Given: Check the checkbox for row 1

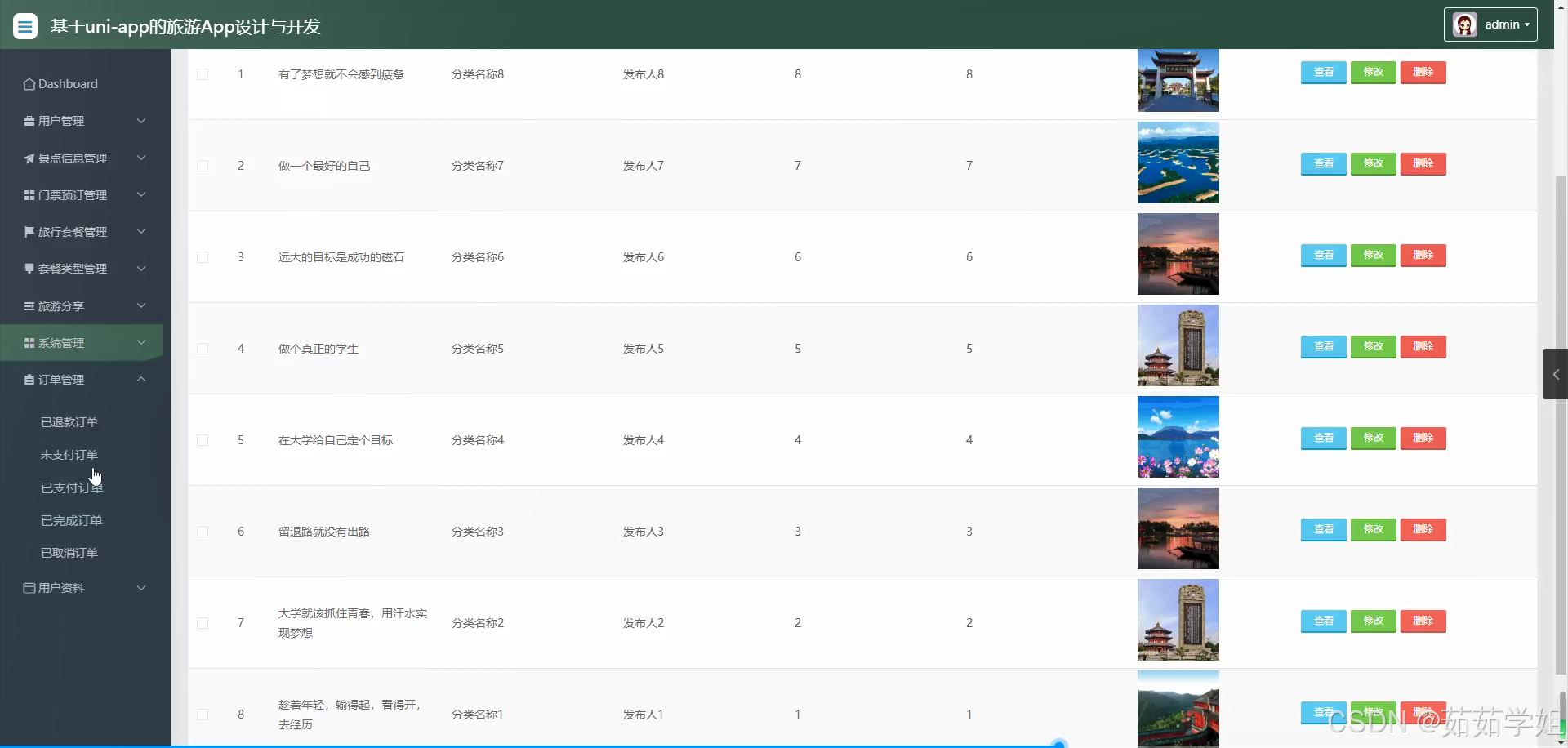Looking at the screenshot, I should (x=203, y=73).
